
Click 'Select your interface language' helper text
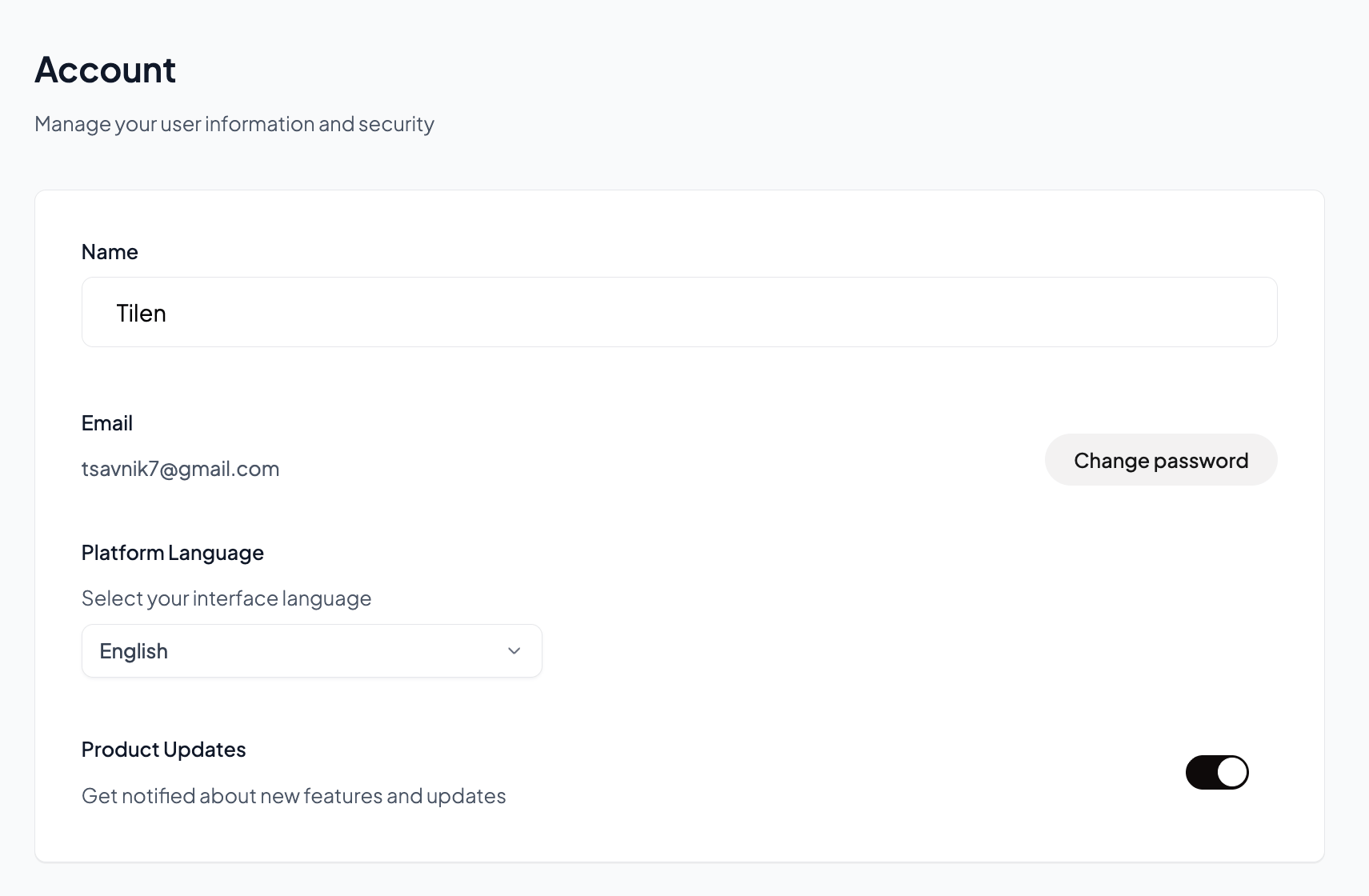pos(226,598)
